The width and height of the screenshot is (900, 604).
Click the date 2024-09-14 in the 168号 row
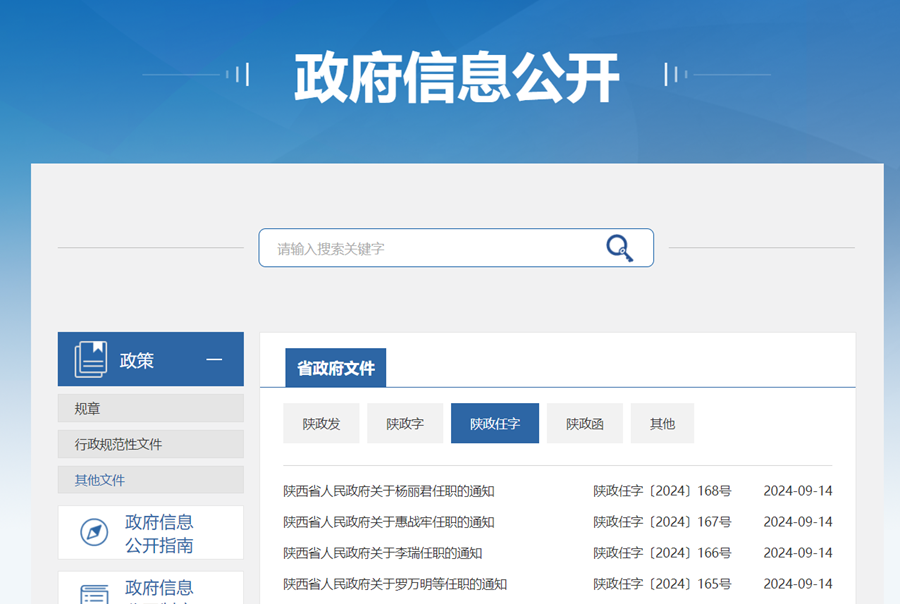point(797,491)
